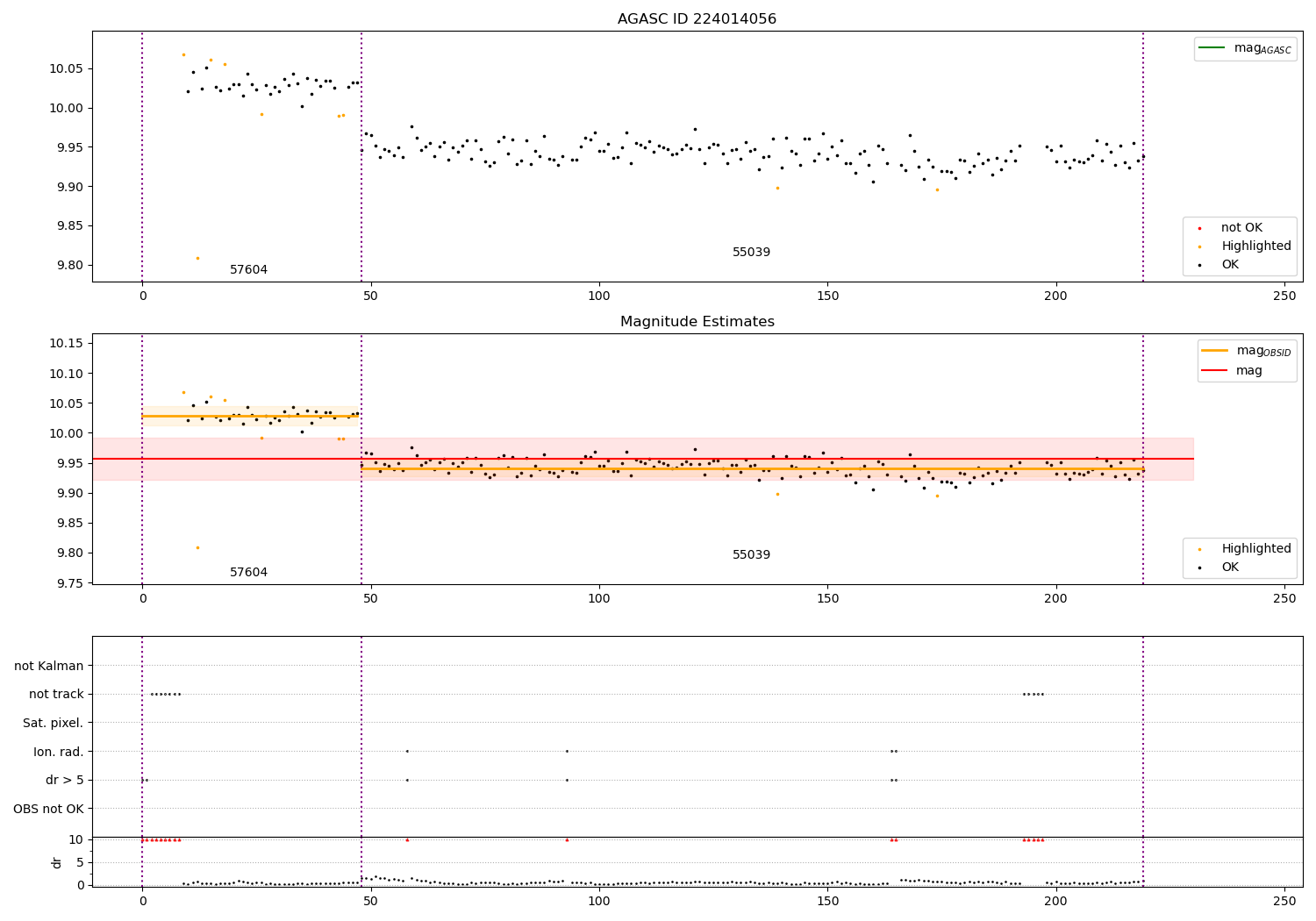Click the 55039 label in the top plot
The width and height of the screenshot is (1316, 921).
click(751, 253)
